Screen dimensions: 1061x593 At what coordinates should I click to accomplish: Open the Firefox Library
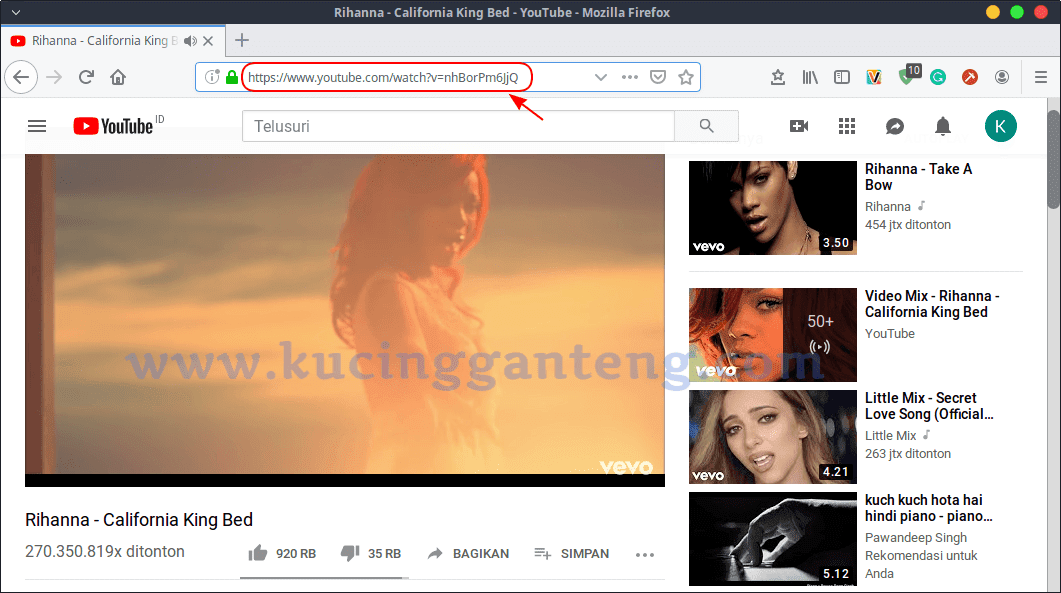click(x=810, y=77)
